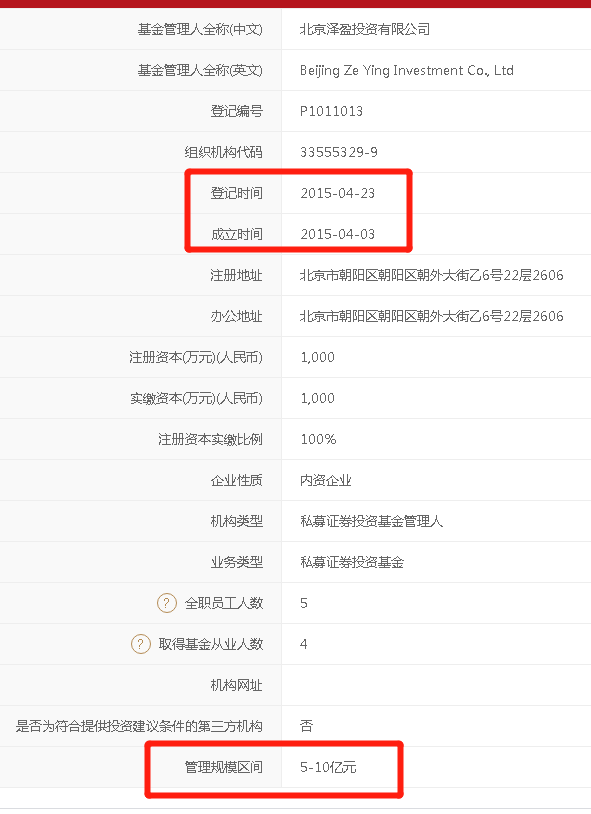Click 注册资本 value 1,000
This screenshot has width=591, height=814.
(x=317, y=357)
